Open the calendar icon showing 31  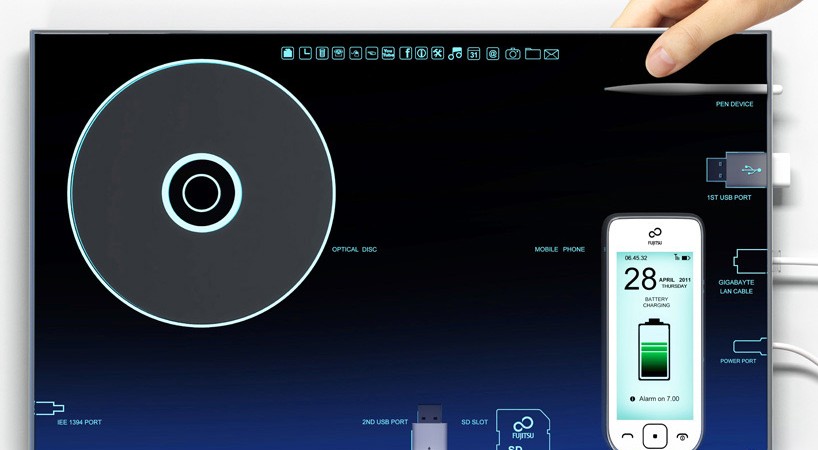[474, 53]
